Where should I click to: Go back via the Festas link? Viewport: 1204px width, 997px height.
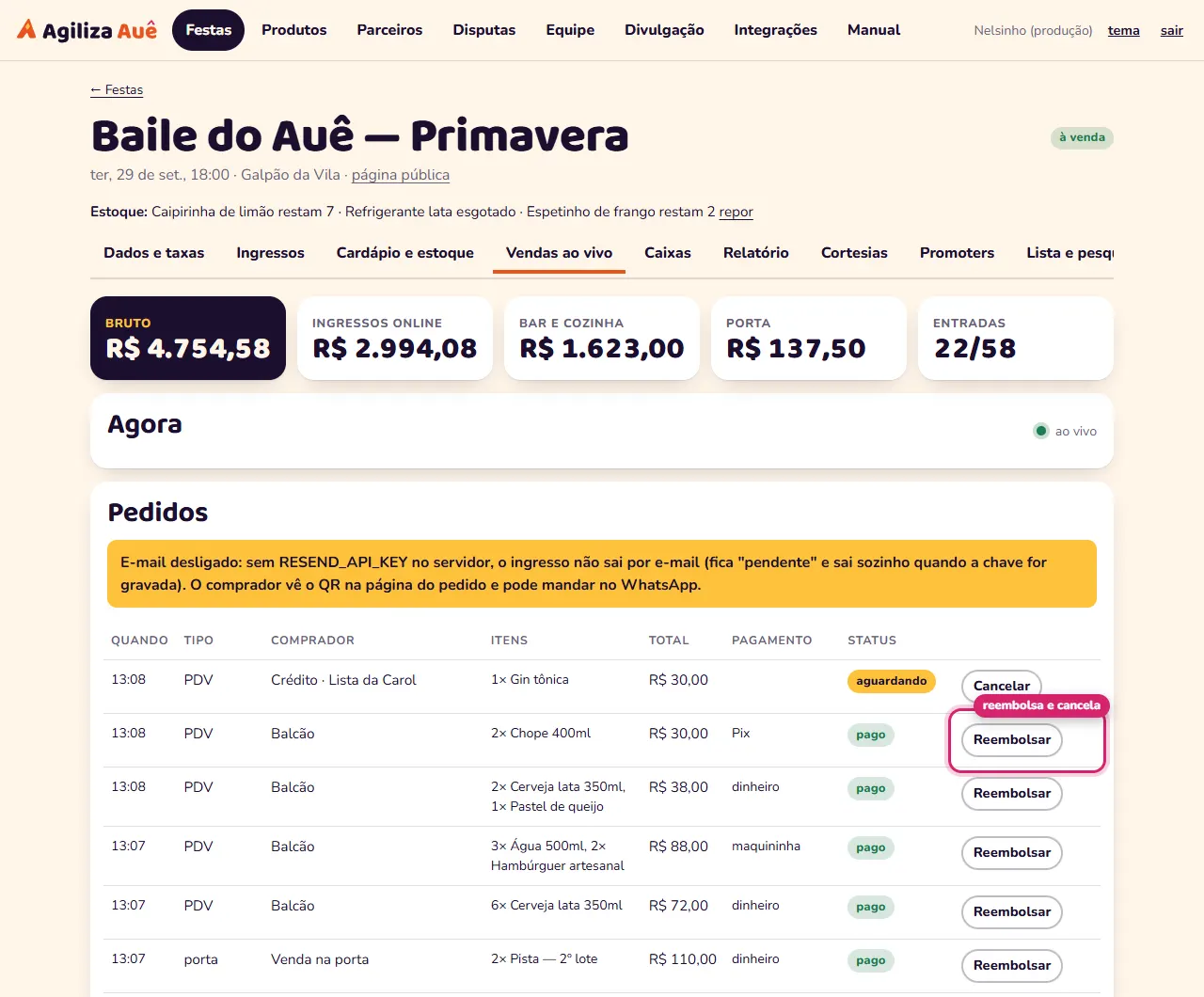(x=117, y=90)
